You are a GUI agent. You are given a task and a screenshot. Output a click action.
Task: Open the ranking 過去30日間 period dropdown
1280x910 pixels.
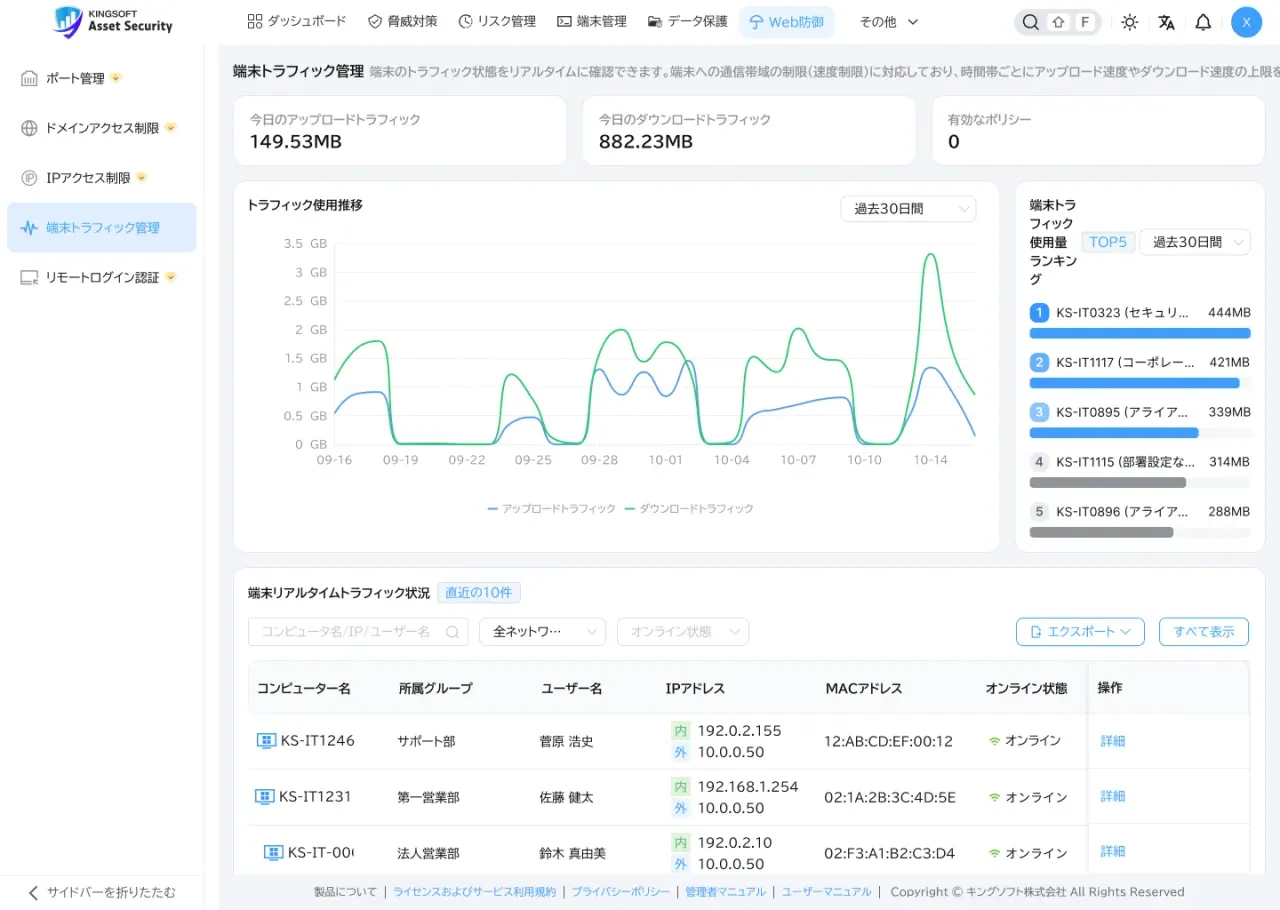click(x=1195, y=242)
